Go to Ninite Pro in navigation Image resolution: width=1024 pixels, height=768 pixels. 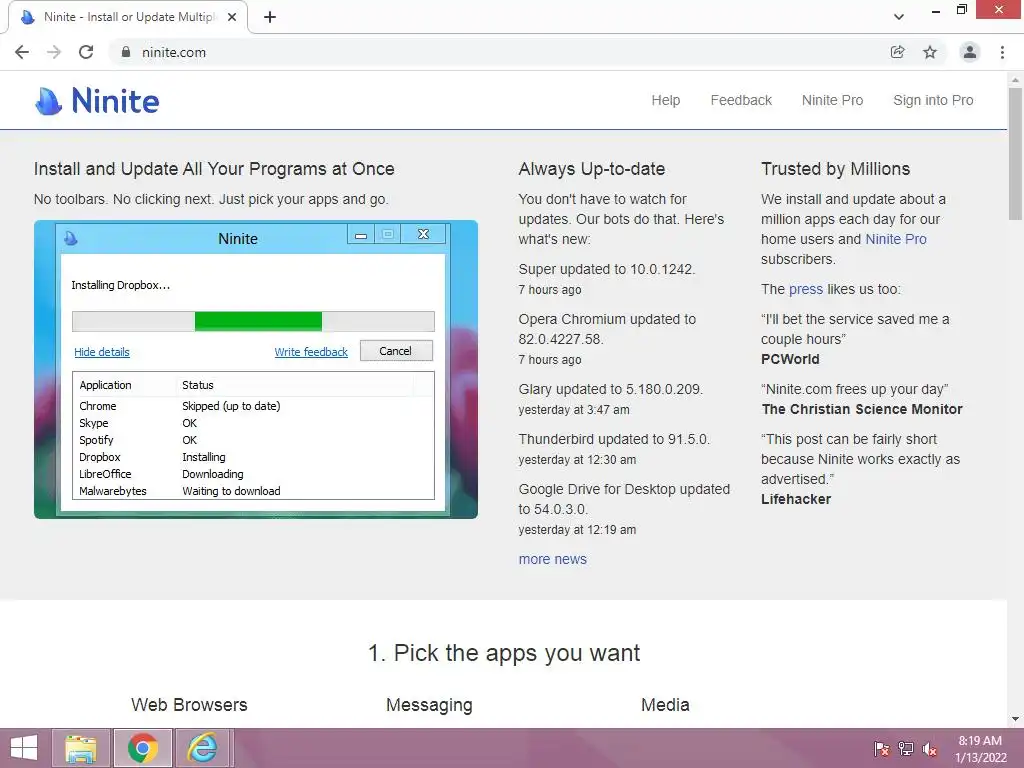coord(832,101)
